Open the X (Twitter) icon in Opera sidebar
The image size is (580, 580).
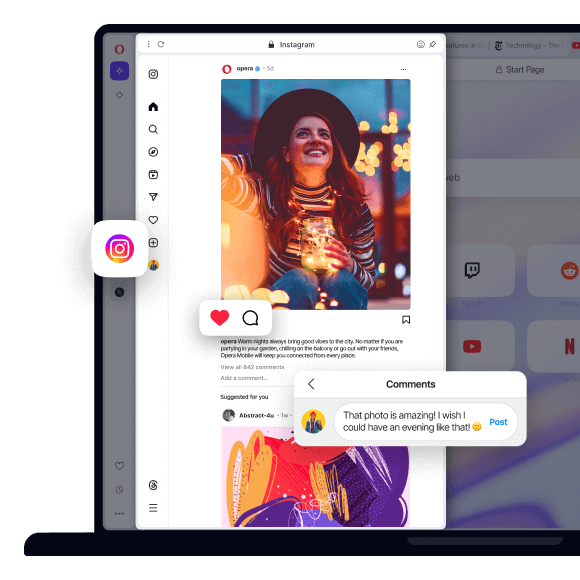119,292
